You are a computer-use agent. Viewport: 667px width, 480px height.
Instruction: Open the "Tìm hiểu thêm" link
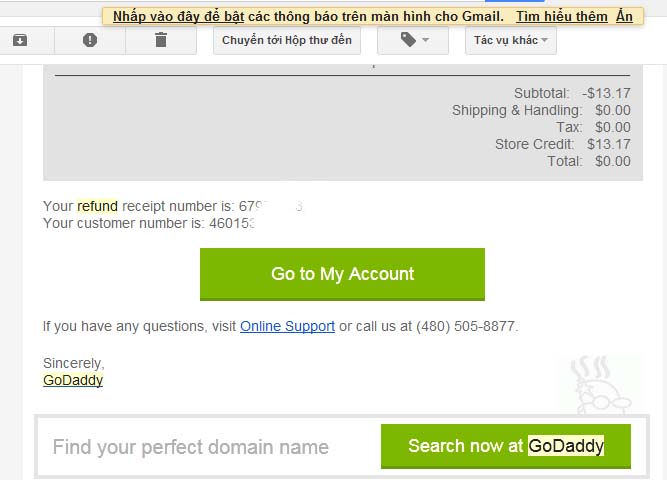coord(561,17)
